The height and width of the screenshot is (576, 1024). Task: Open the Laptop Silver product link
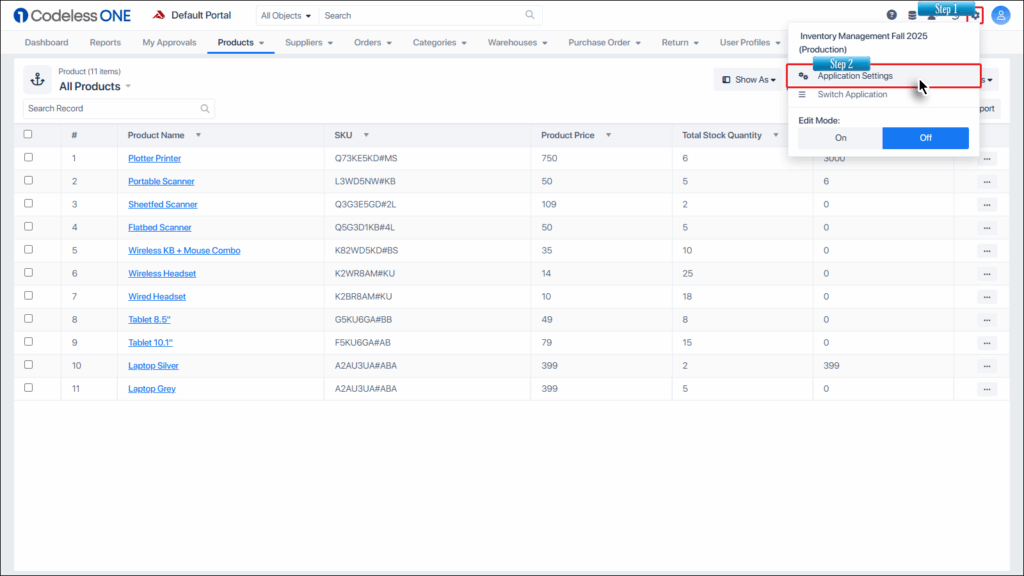tap(152, 365)
